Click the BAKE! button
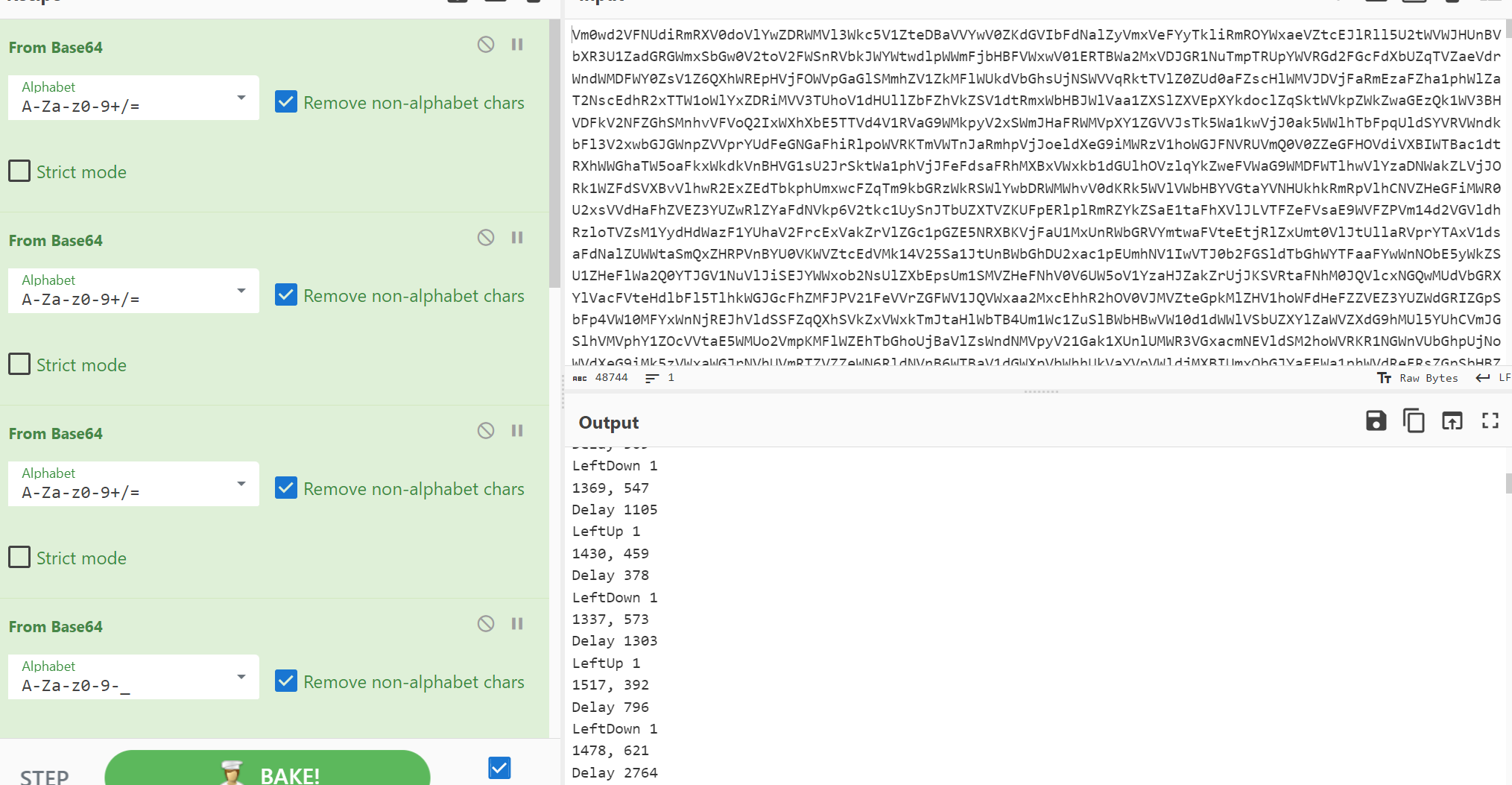Viewport: 1512px width, 785px height. point(268,769)
